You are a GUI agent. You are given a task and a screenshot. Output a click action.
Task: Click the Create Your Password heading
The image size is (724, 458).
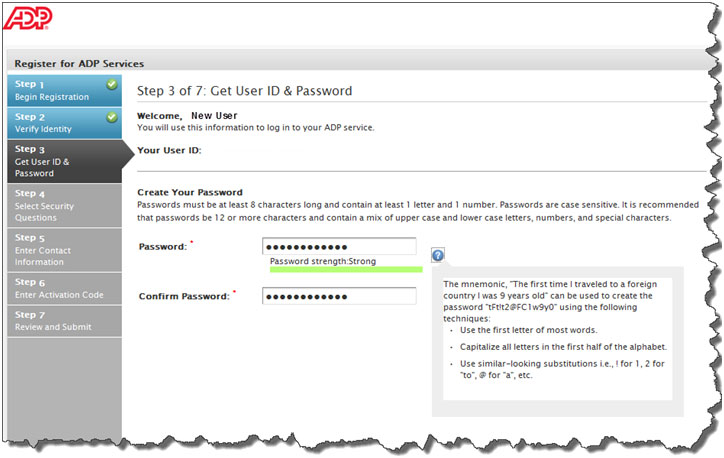pos(190,192)
